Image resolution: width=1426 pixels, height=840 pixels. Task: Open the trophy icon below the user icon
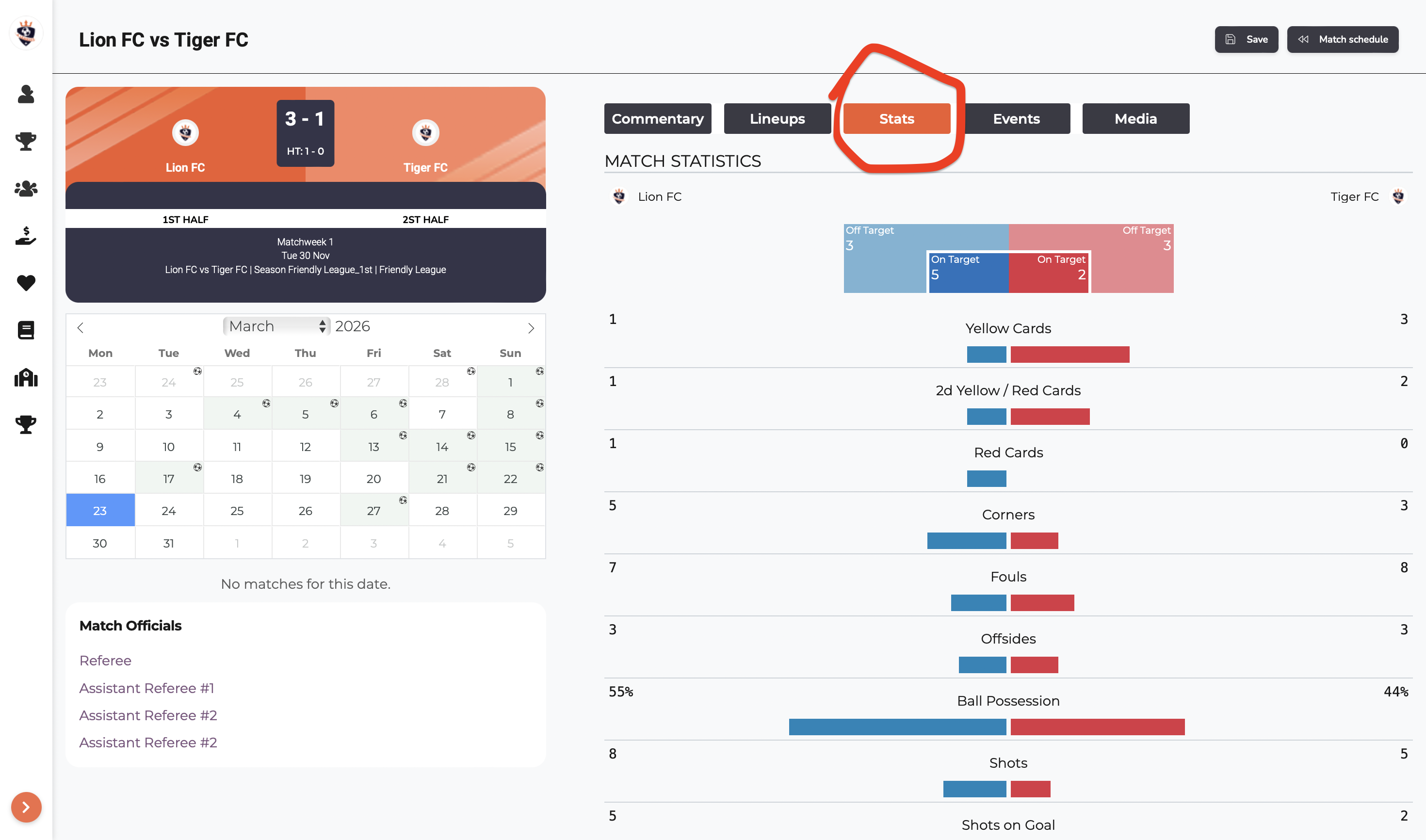point(26,141)
